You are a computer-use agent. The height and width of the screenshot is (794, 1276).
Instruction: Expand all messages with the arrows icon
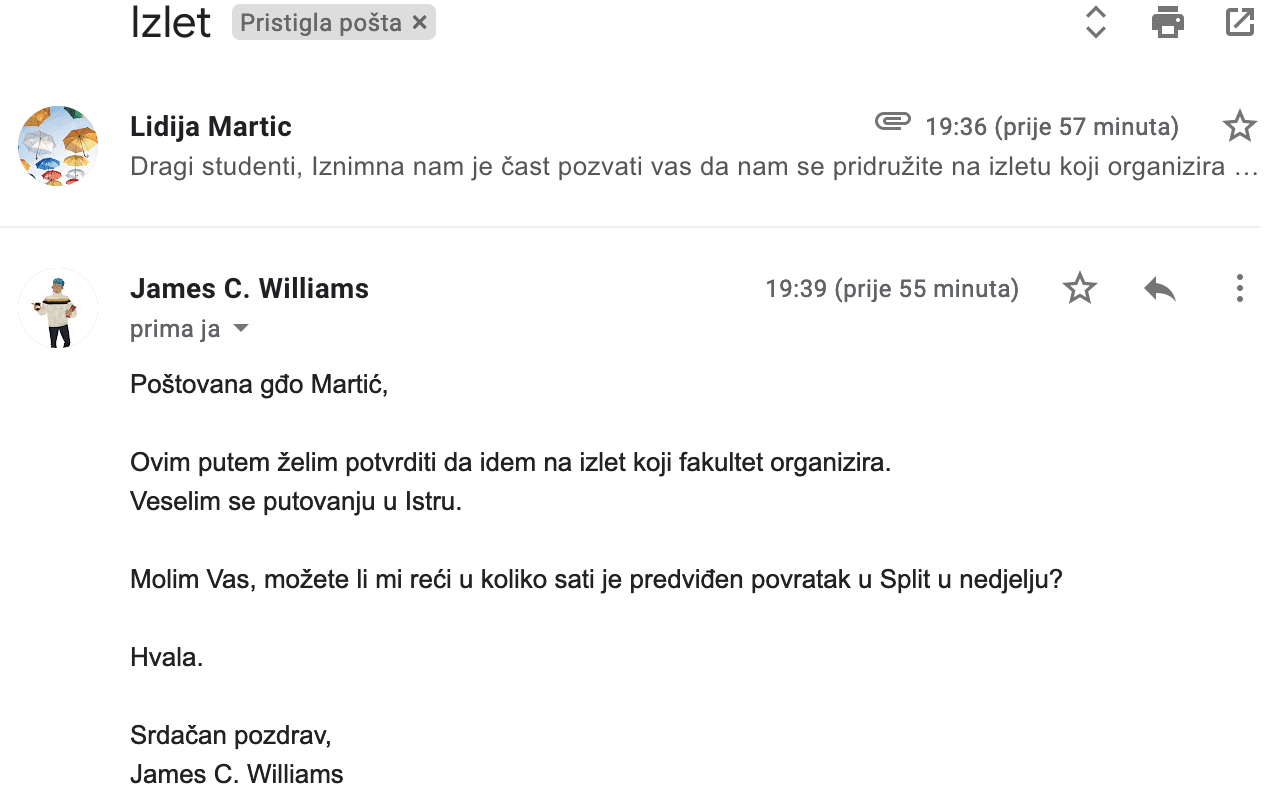[x=1096, y=22]
